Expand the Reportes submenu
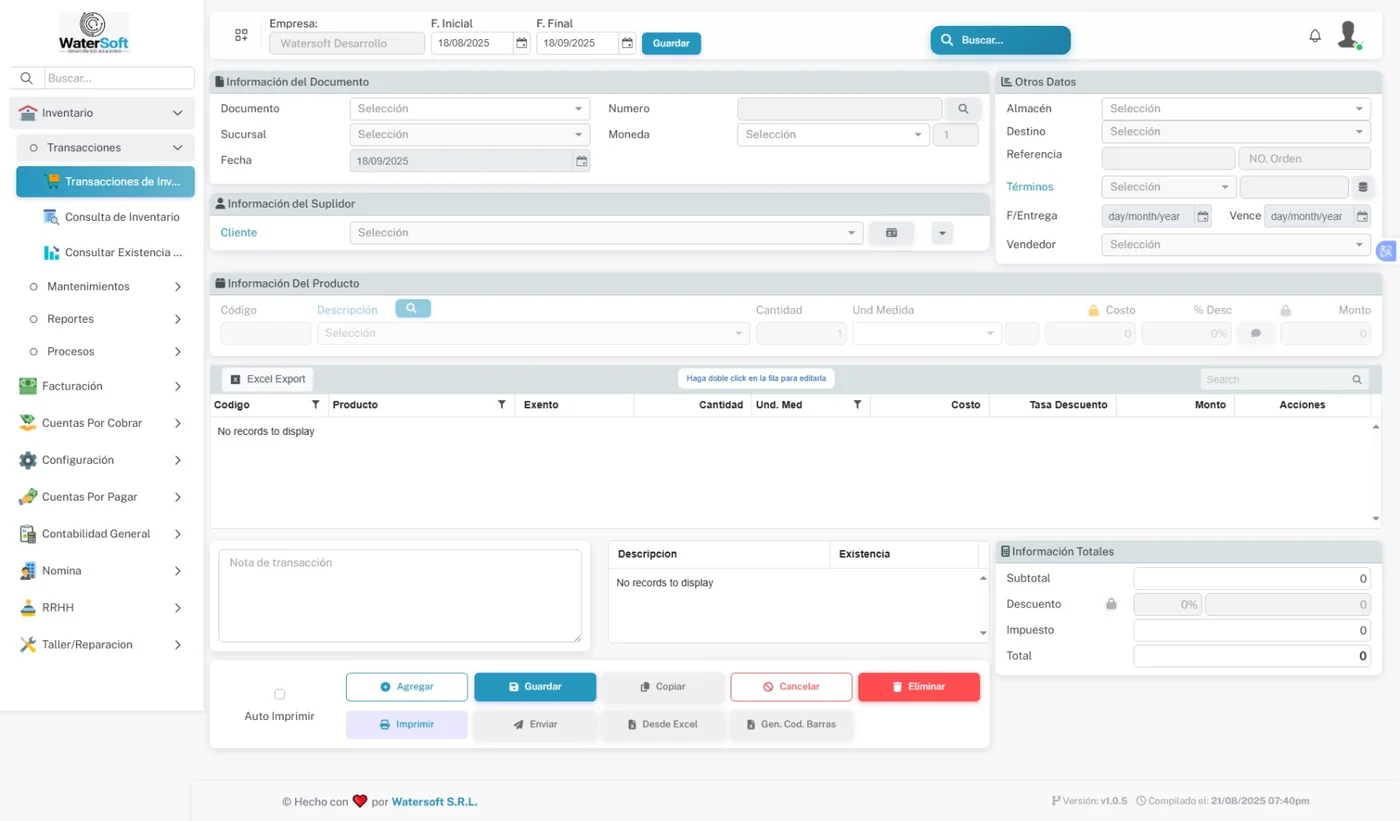The height and width of the screenshot is (821, 1400). tap(105, 319)
